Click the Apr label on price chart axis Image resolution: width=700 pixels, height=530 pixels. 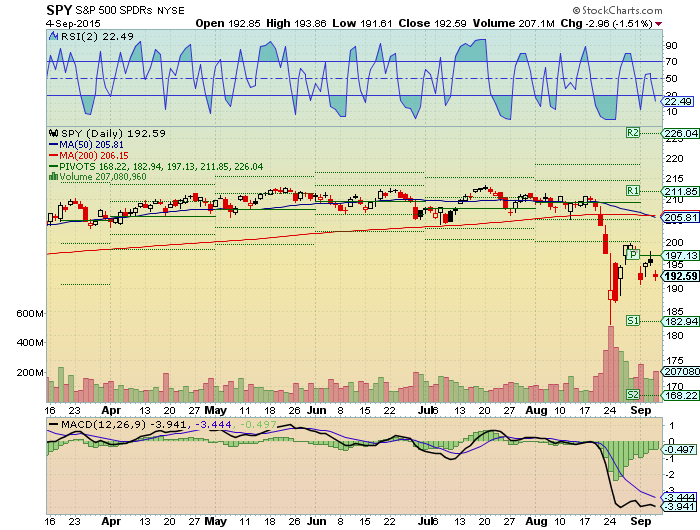(x=111, y=410)
